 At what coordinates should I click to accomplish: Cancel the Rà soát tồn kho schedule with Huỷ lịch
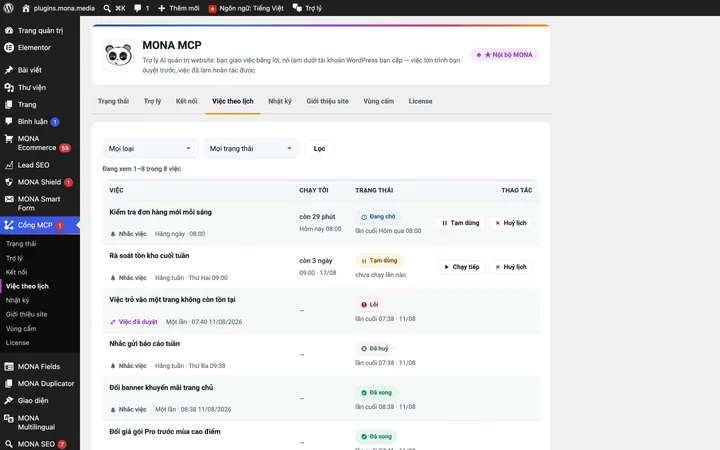pos(511,267)
